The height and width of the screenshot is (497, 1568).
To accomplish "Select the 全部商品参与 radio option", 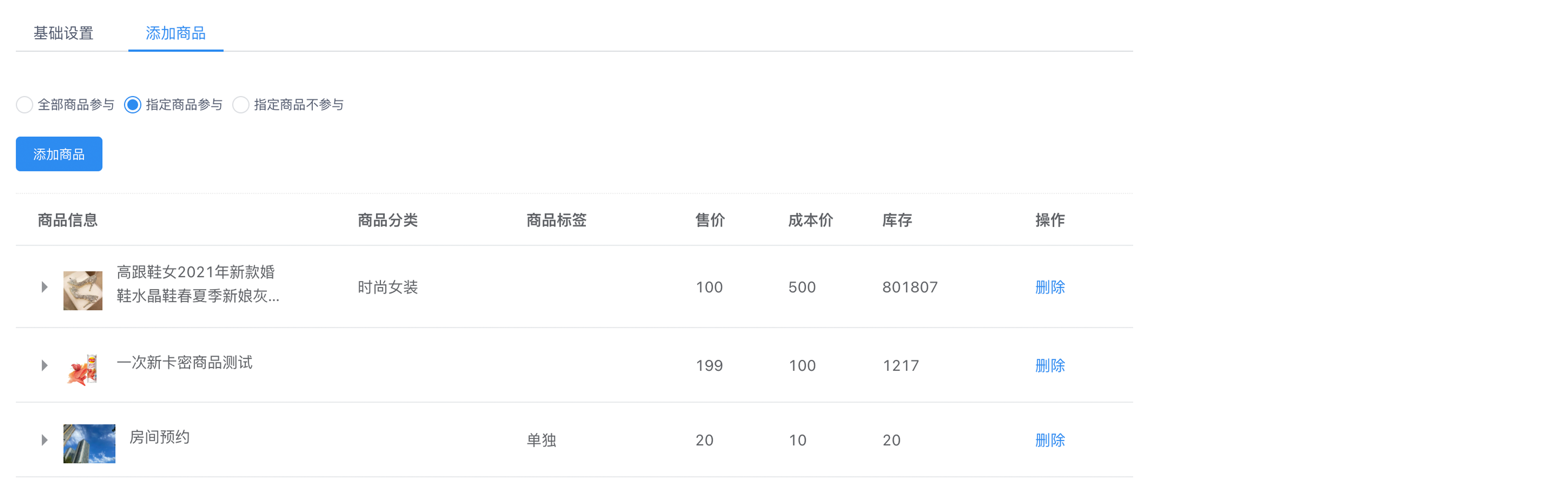I will click(25, 105).
